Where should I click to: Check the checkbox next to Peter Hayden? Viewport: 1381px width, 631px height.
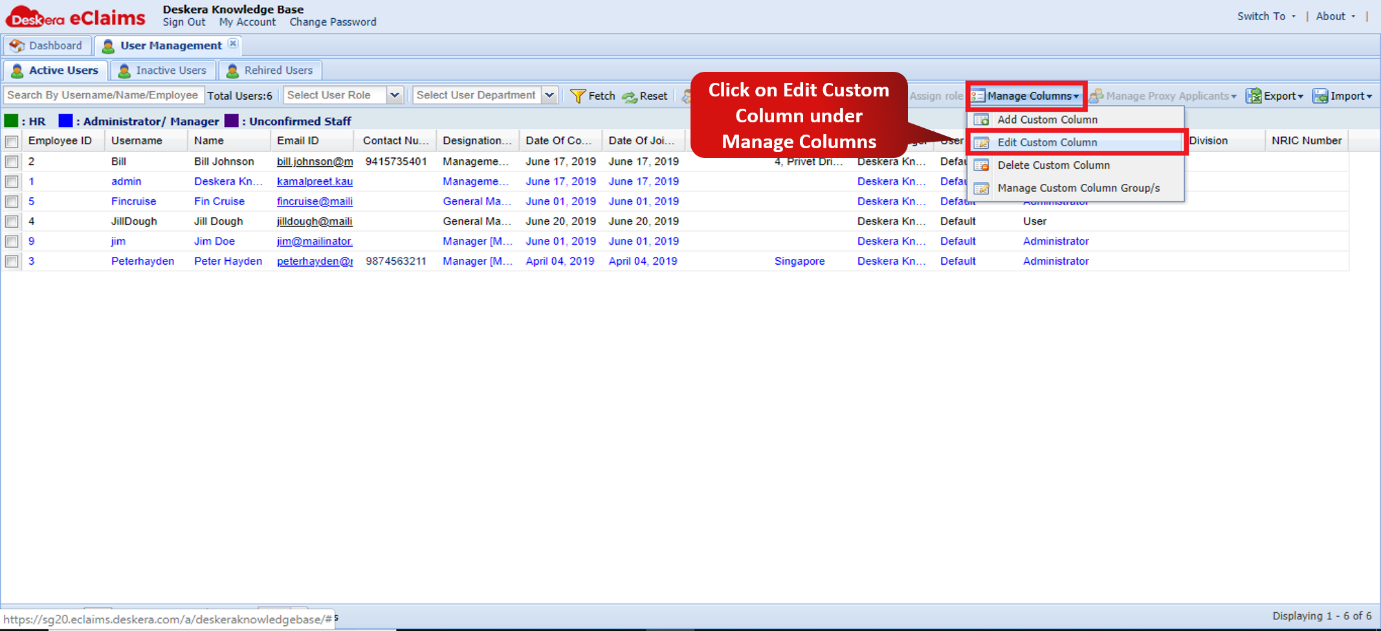[12, 261]
